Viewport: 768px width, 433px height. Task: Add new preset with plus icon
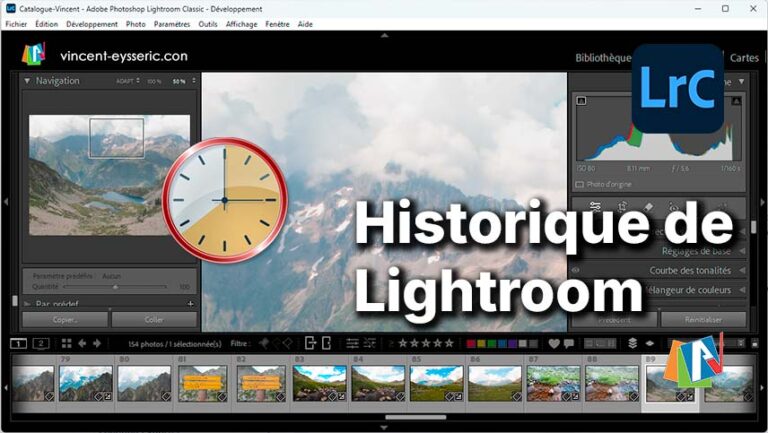(191, 304)
